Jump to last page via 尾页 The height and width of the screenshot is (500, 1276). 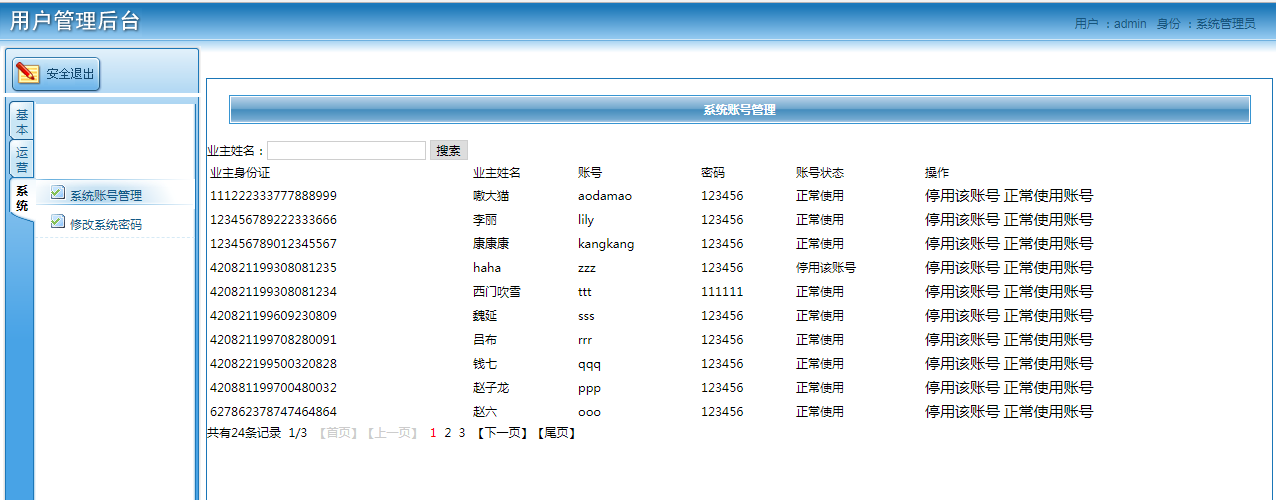point(556,433)
